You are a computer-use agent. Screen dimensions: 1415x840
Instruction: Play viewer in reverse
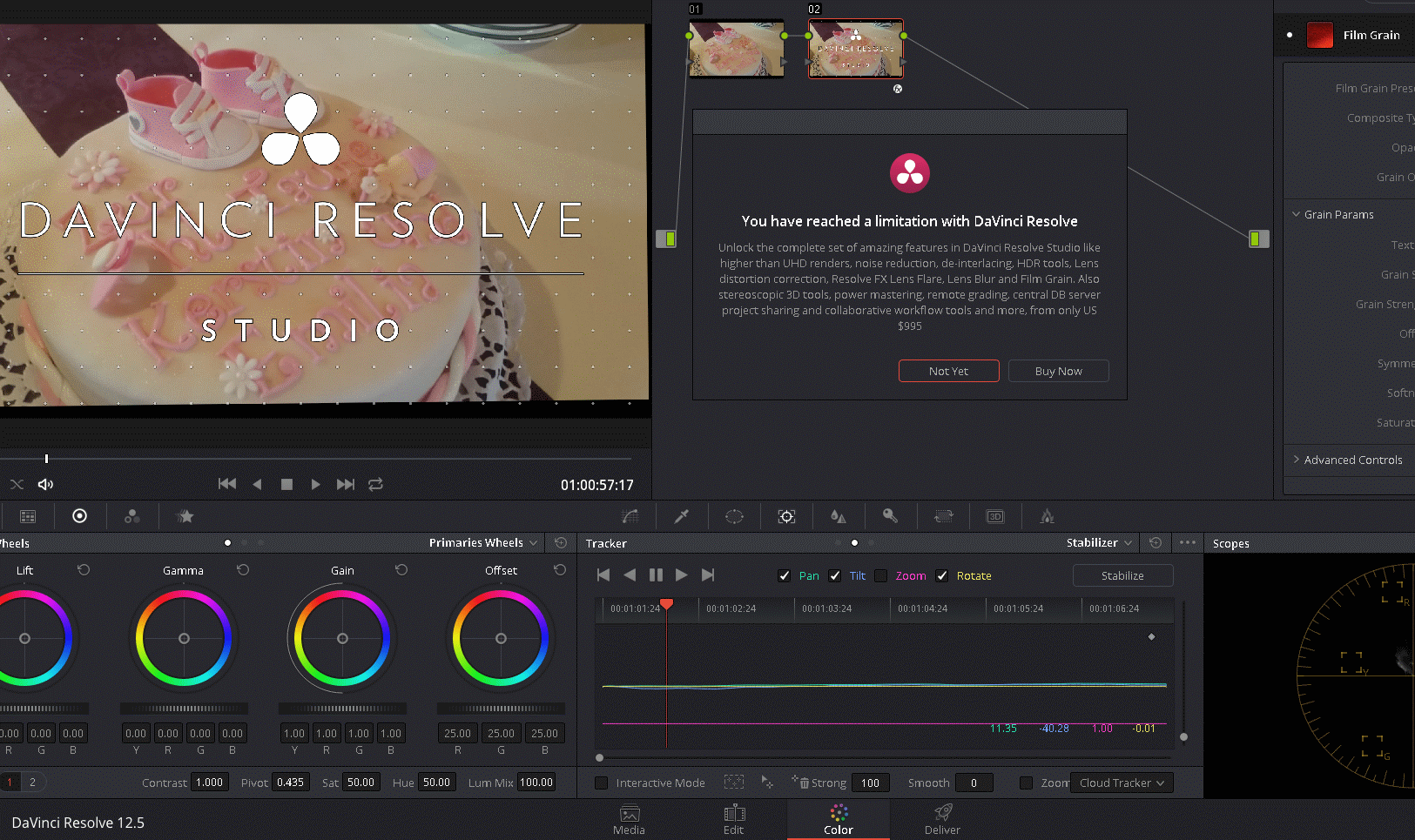(x=257, y=484)
